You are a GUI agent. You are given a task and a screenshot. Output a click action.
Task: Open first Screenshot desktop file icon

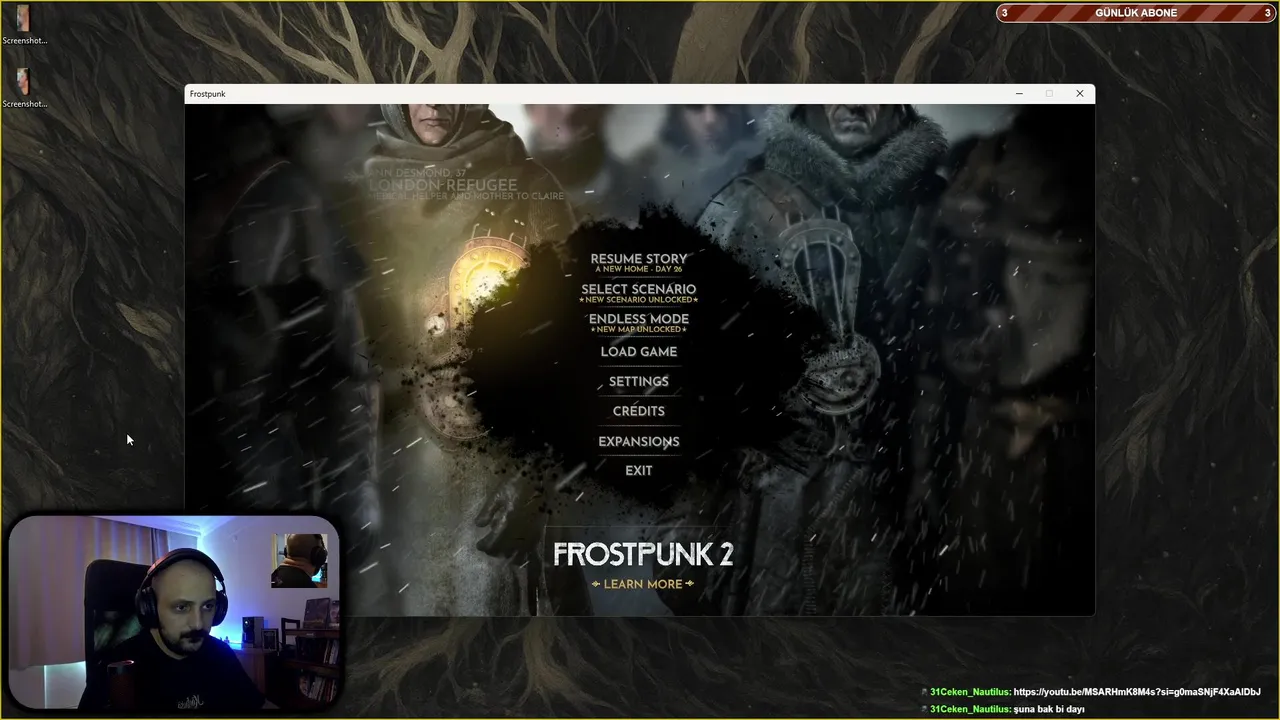coord(23,25)
